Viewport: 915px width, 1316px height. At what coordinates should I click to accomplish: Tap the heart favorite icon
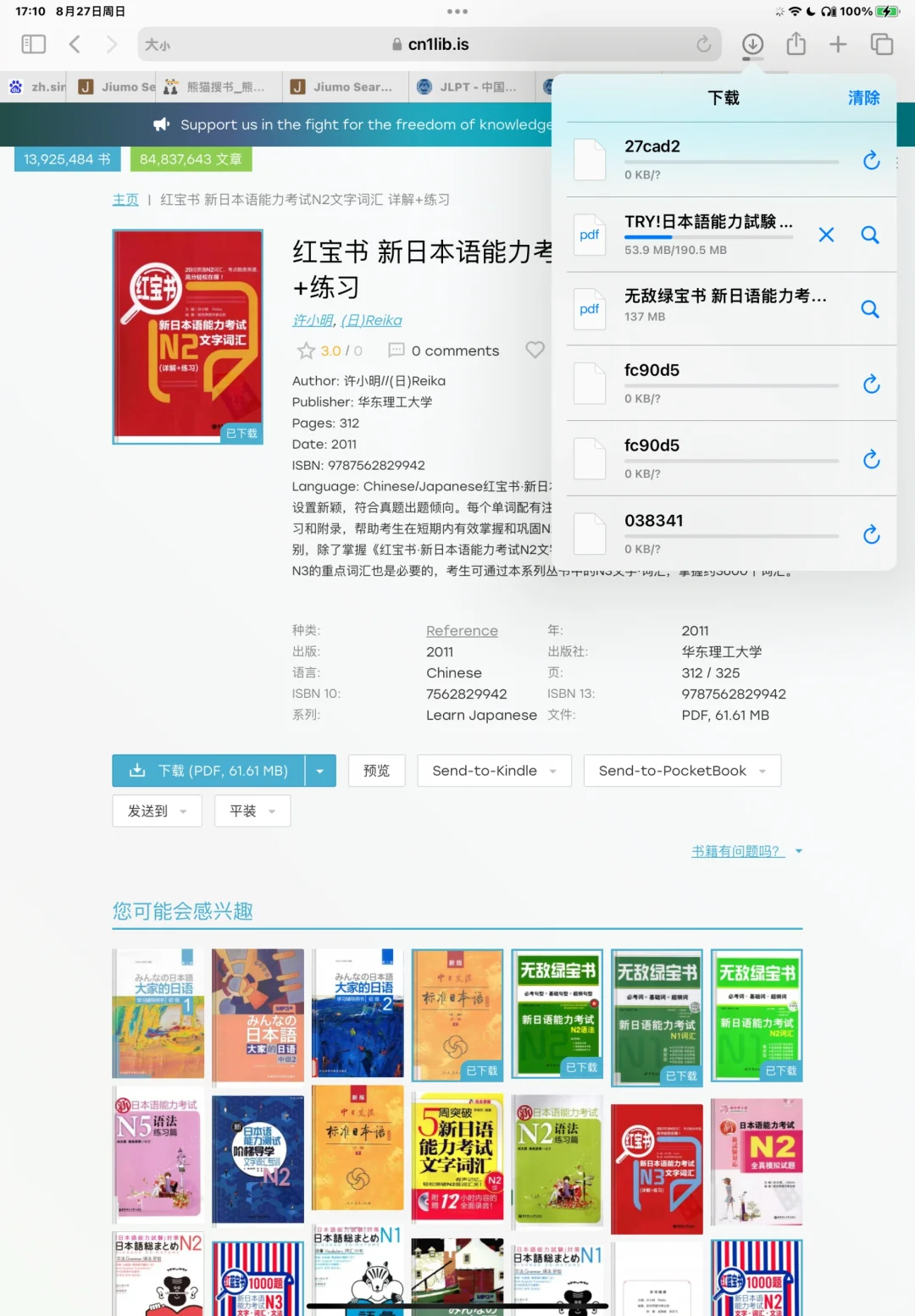(x=535, y=350)
